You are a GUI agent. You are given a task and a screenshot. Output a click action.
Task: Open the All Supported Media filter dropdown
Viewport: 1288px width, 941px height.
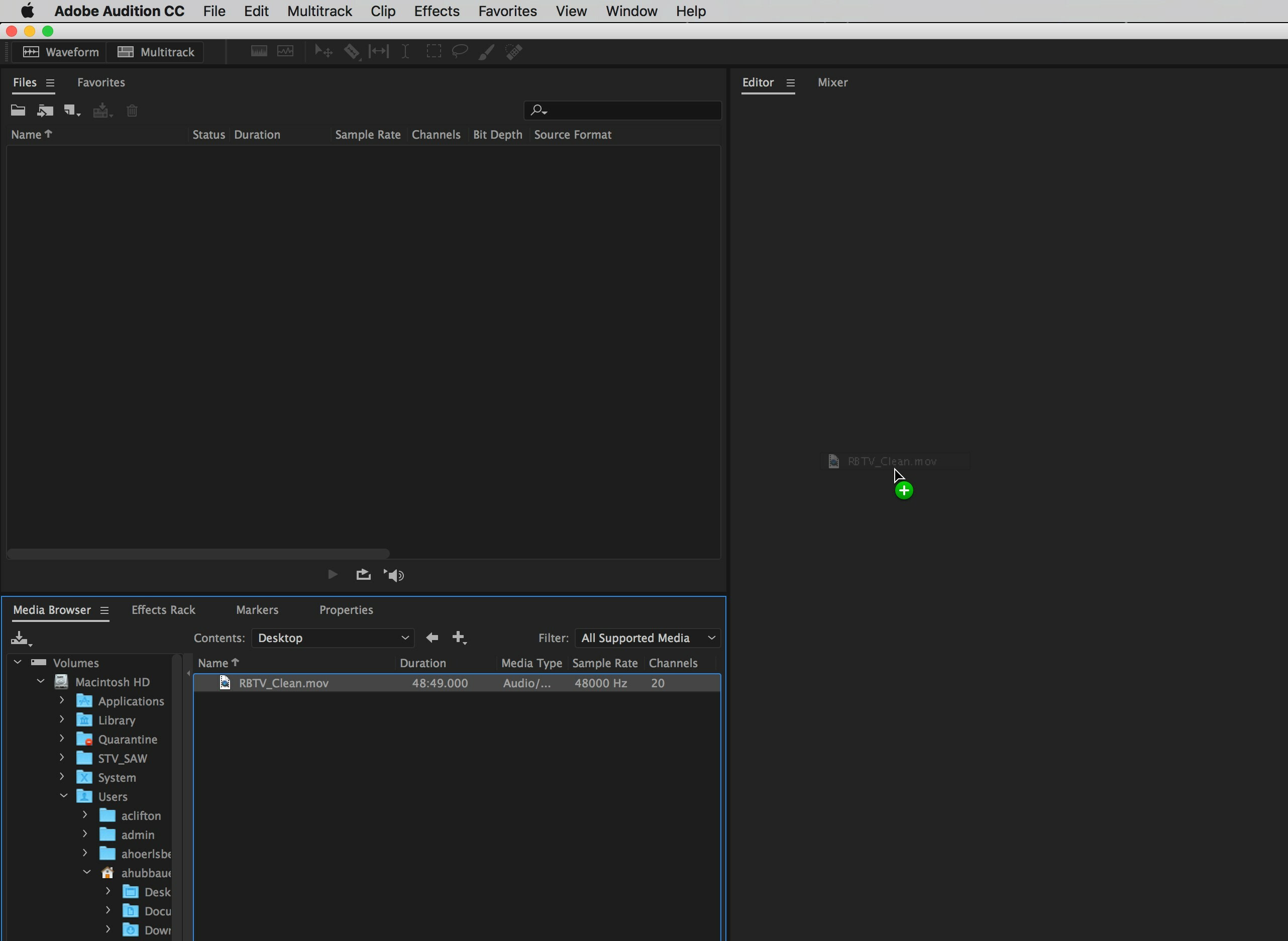(x=648, y=638)
